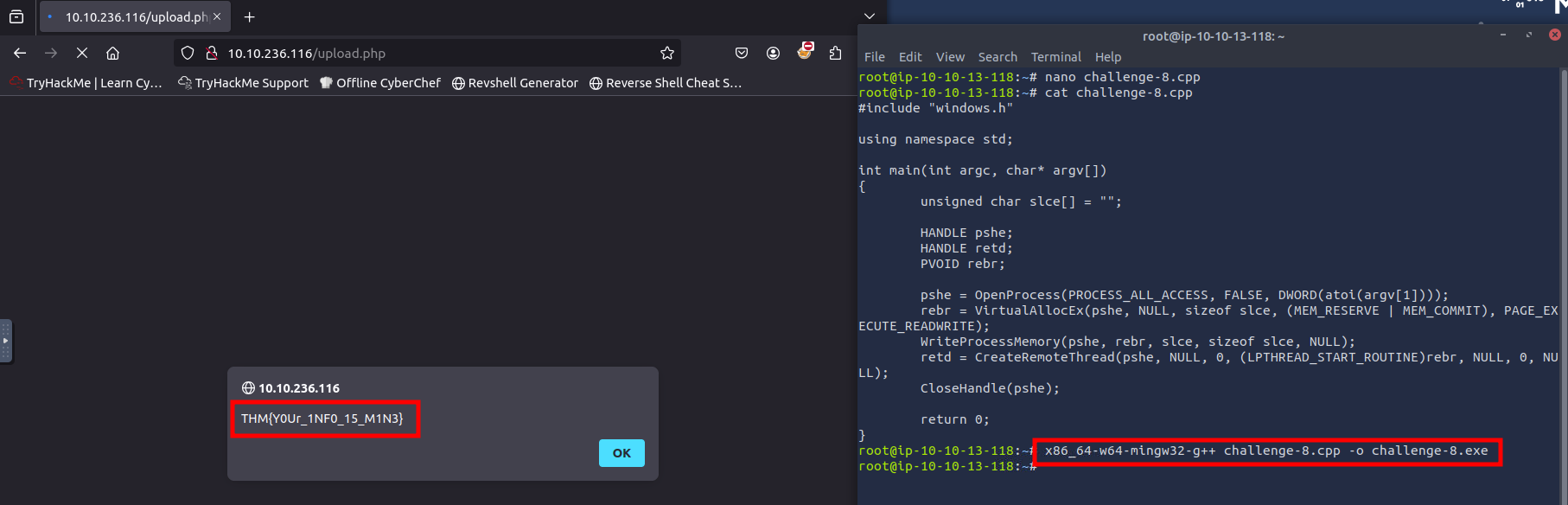Open the proxy extension icon with red badge

pos(805,51)
